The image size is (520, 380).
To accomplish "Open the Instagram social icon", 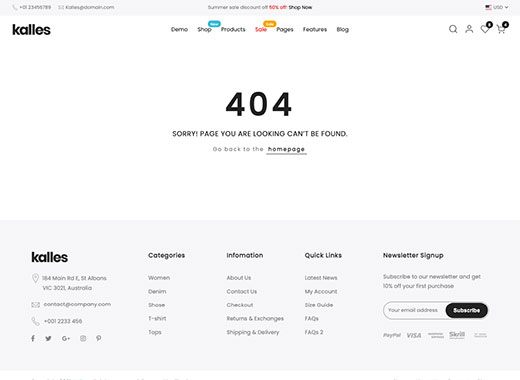I will tap(83, 338).
